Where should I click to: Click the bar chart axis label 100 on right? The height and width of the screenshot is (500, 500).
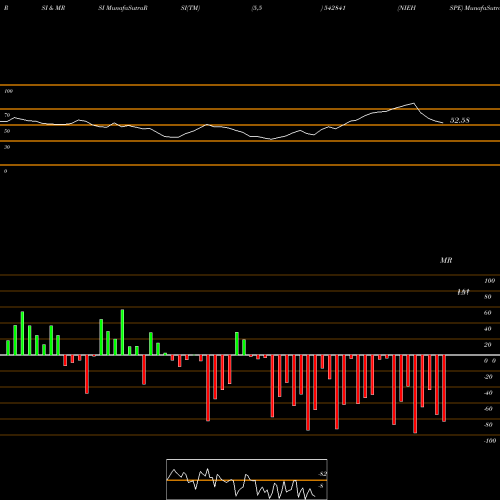[x=489, y=281]
